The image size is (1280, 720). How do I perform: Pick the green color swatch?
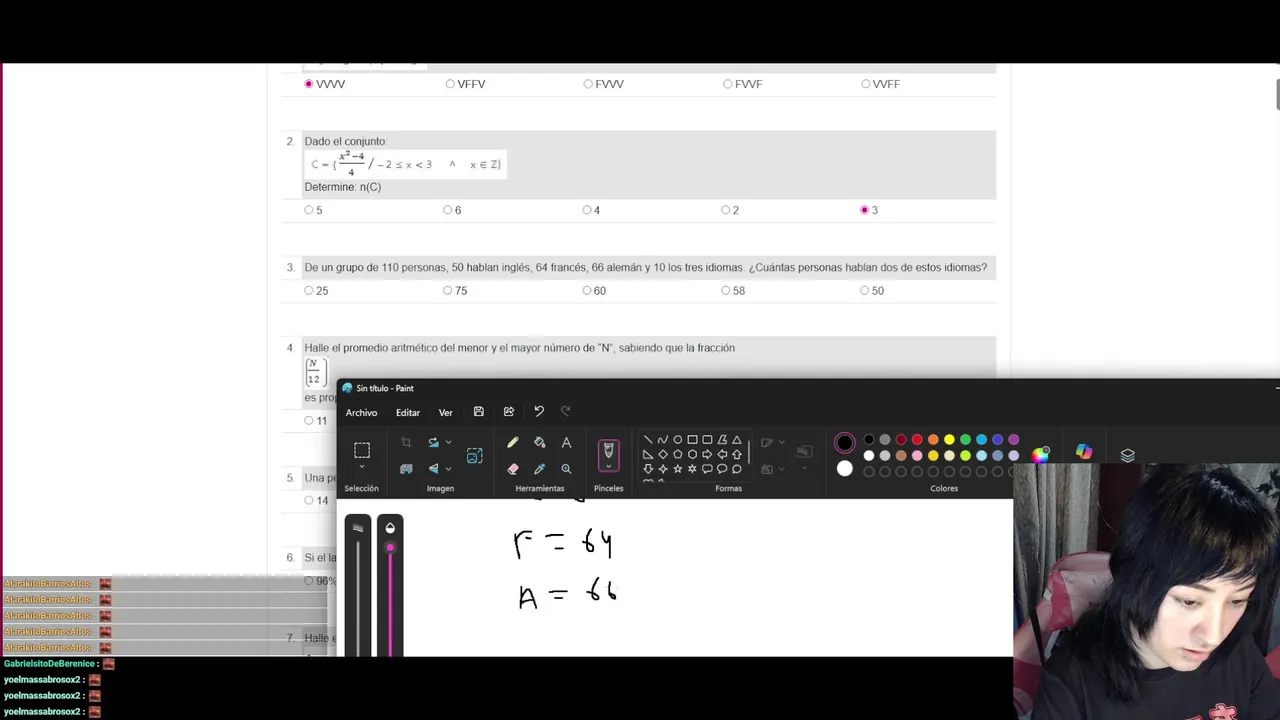point(965,440)
